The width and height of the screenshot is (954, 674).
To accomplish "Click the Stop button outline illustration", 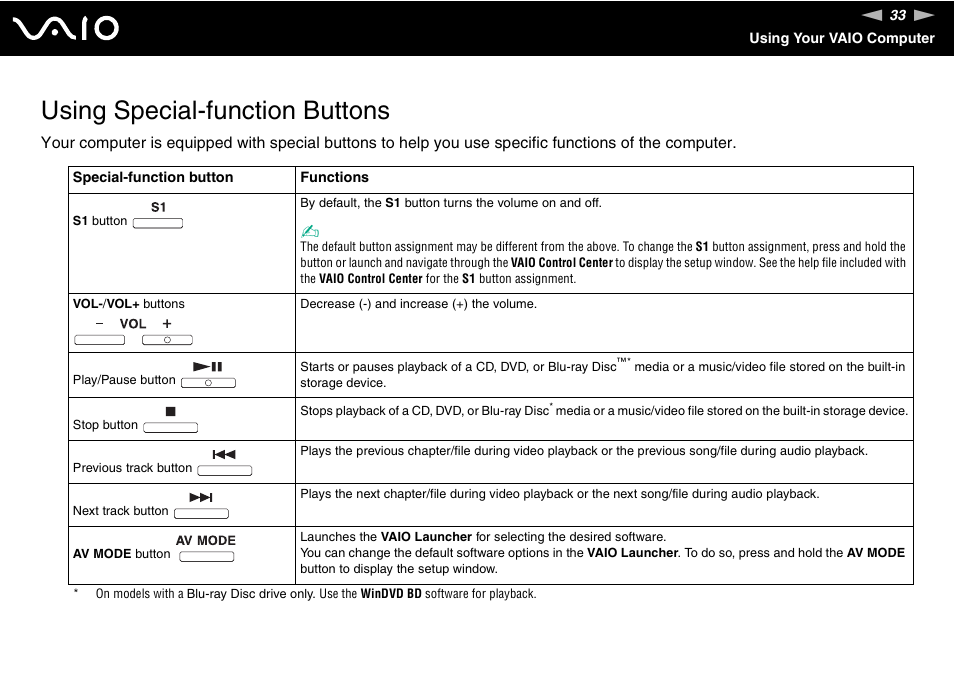I will 170,428.
